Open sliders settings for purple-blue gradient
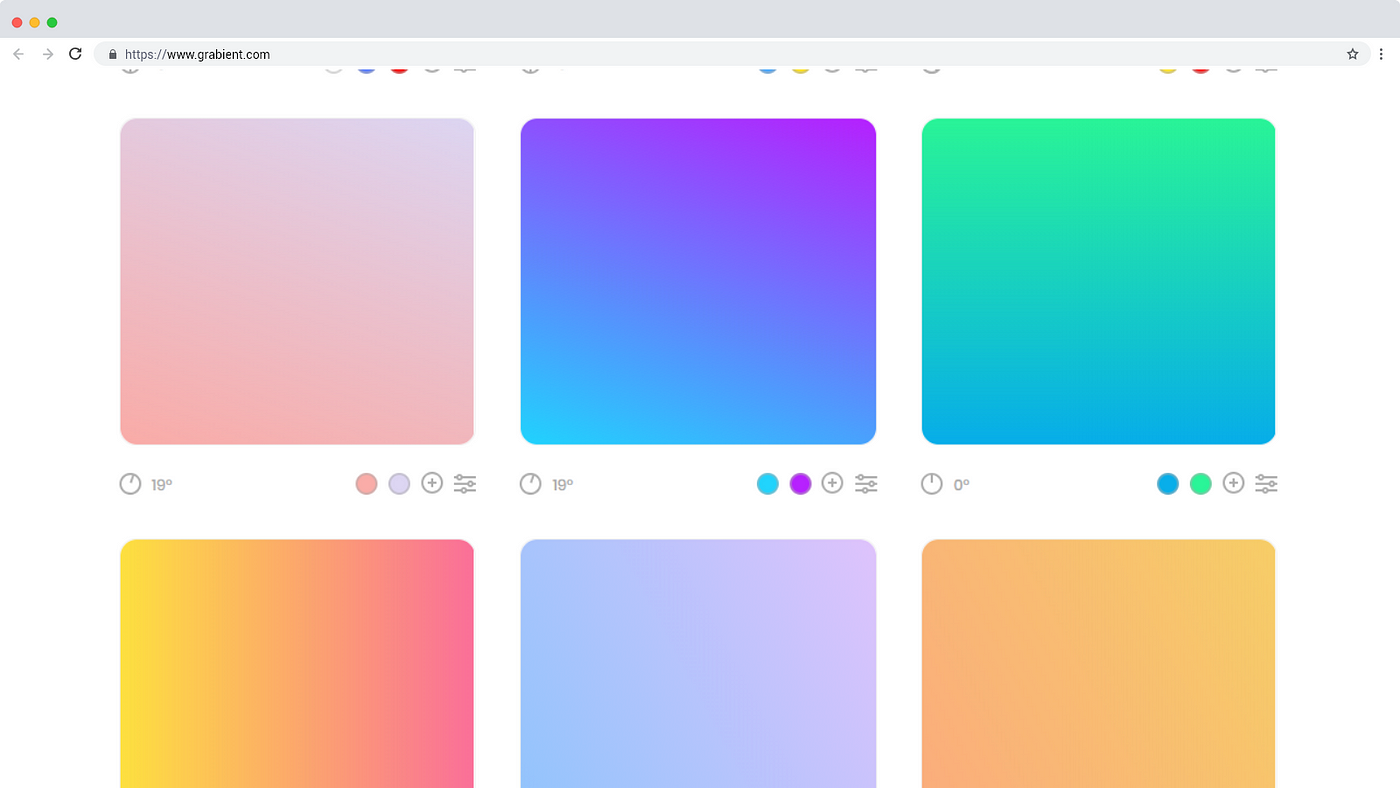1400x788 pixels. point(866,484)
